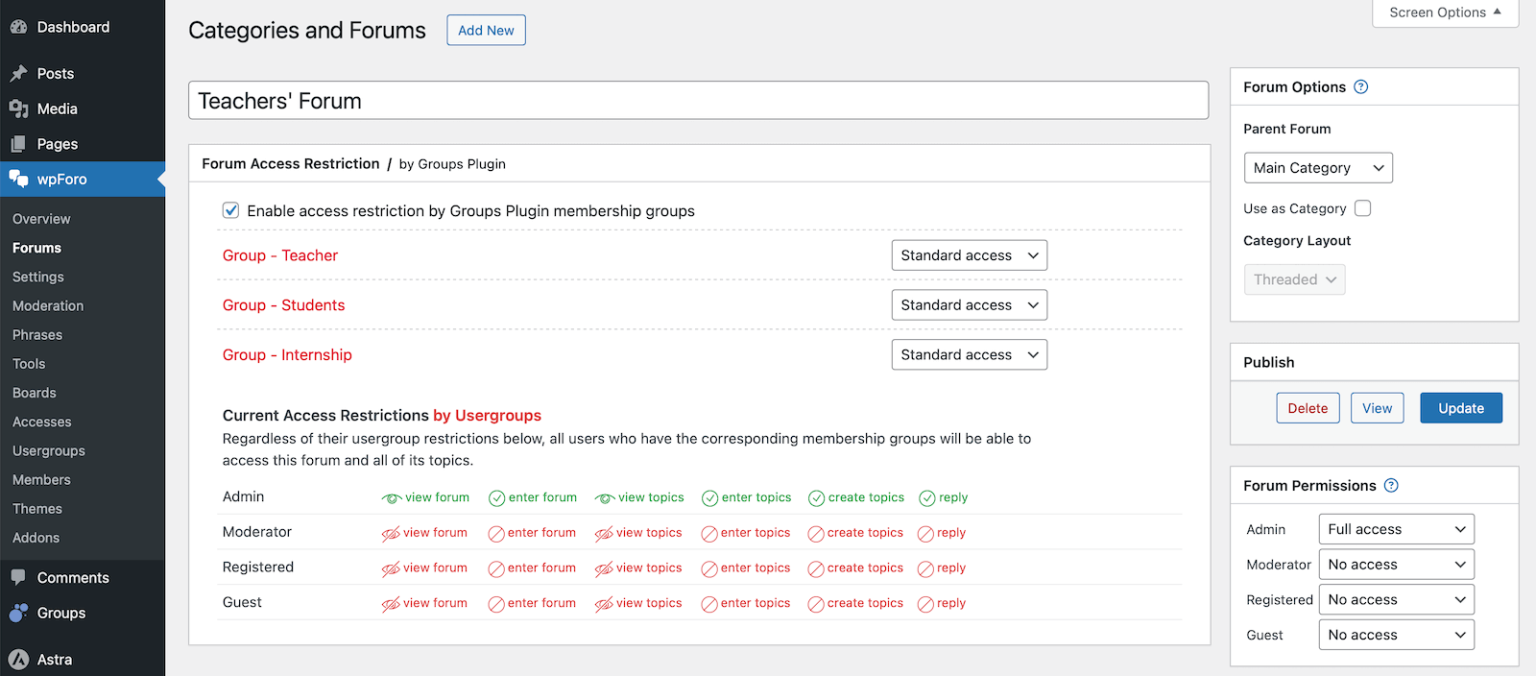Open the Moderator No access dropdown
Image resolution: width=1536 pixels, height=676 pixels.
(x=1396, y=564)
